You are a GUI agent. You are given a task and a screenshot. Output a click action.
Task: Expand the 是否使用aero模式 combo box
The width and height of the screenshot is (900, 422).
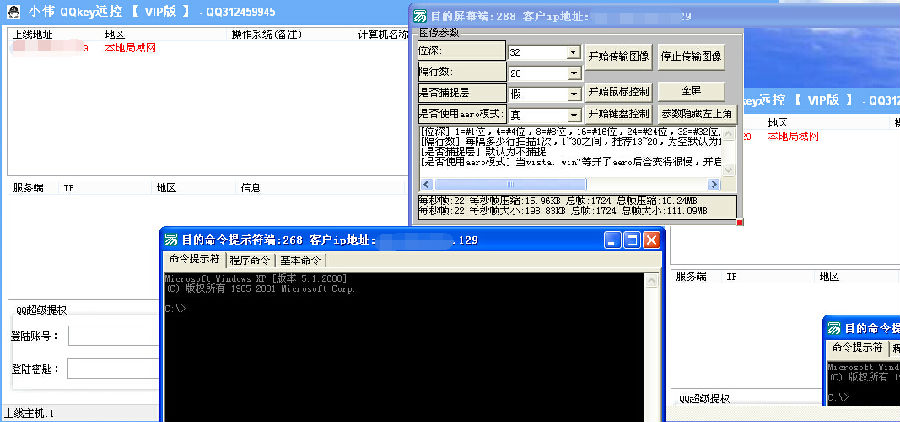pyautogui.click(x=573, y=115)
